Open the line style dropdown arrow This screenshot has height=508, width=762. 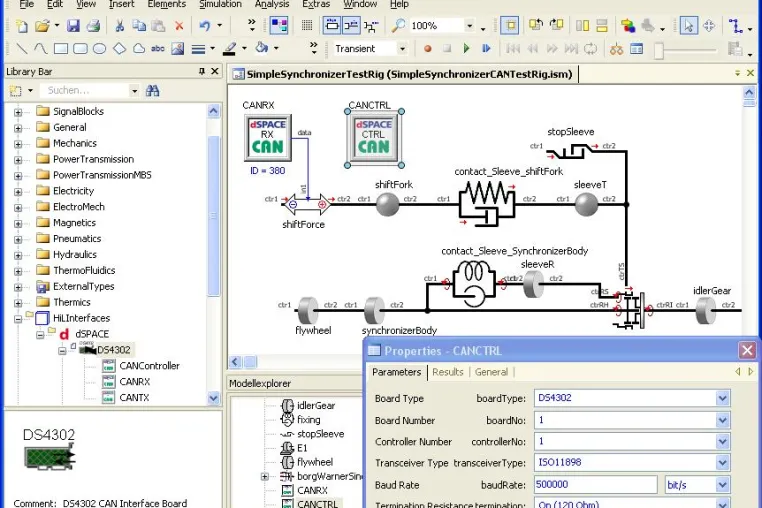212,49
